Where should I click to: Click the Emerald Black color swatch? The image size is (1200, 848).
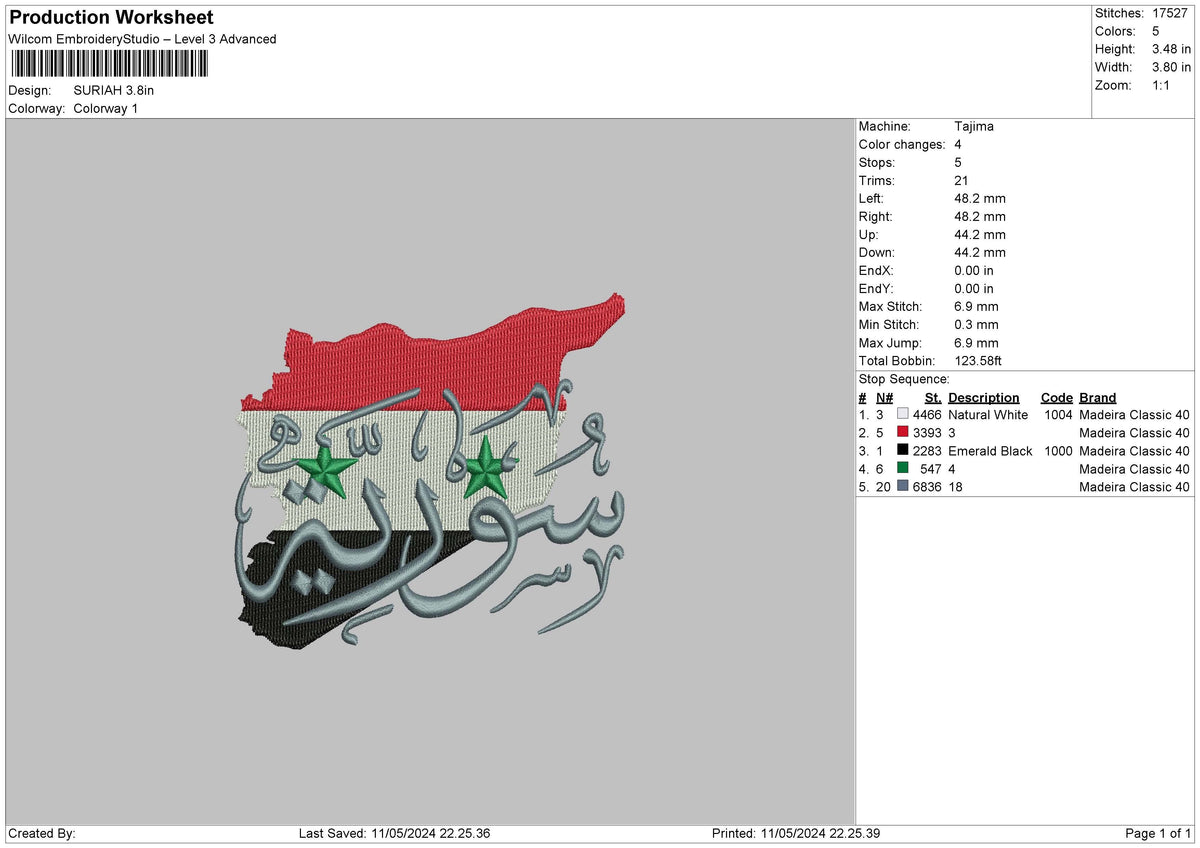(x=903, y=451)
